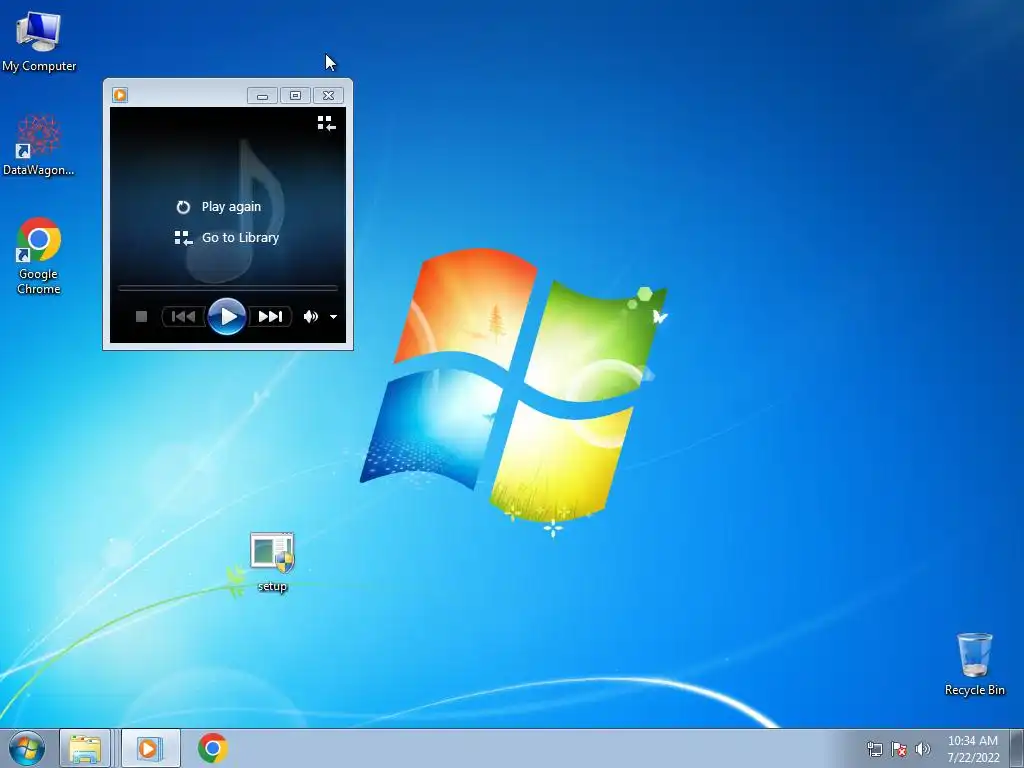Image resolution: width=1024 pixels, height=768 pixels.
Task: Click the Show desktop button
Action: [x=1017, y=748]
